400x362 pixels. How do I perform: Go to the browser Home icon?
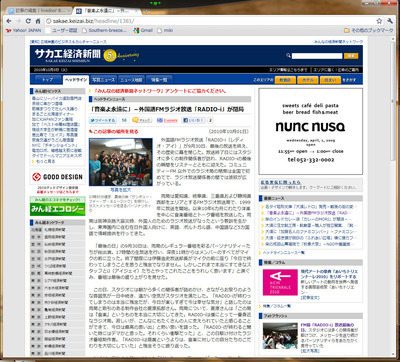38,21
